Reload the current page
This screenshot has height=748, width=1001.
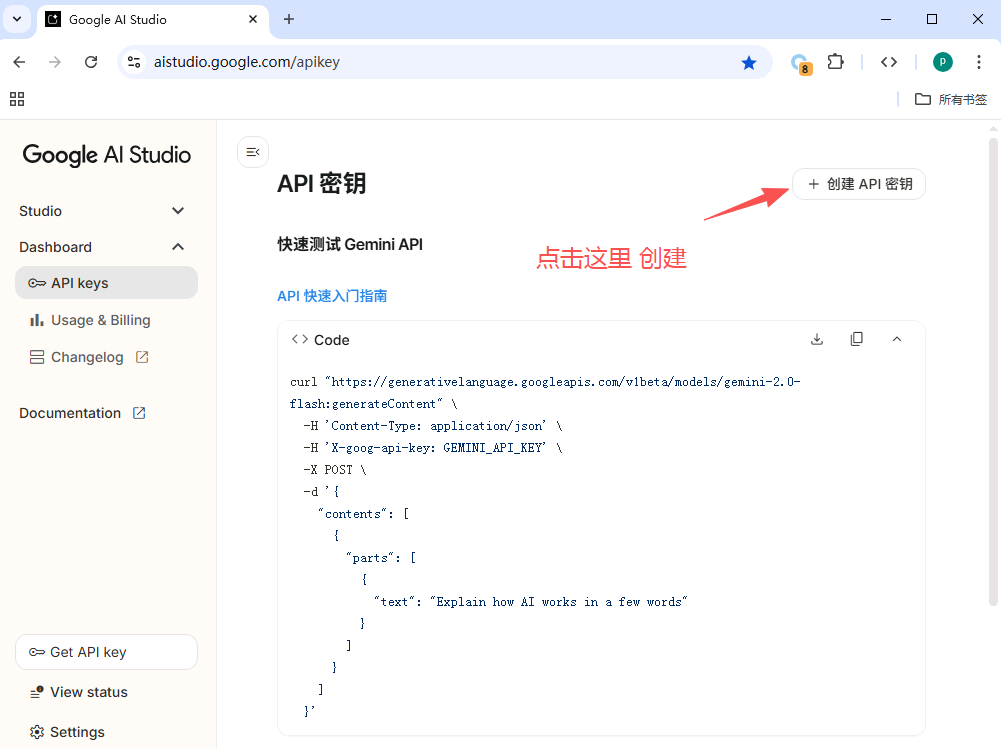pyautogui.click(x=91, y=62)
